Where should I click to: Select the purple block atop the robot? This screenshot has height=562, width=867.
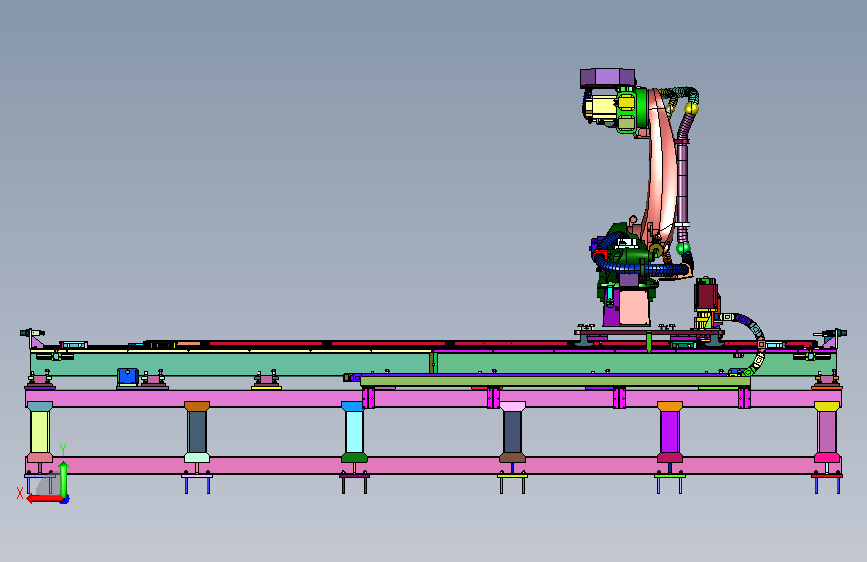coord(607,77)
